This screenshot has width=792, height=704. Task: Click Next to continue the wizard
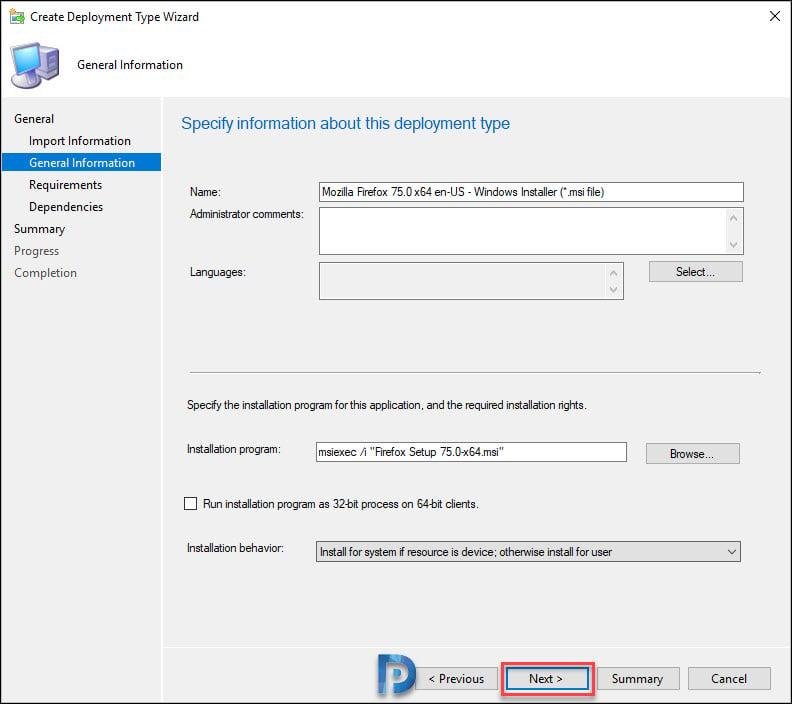click(546, 678)
